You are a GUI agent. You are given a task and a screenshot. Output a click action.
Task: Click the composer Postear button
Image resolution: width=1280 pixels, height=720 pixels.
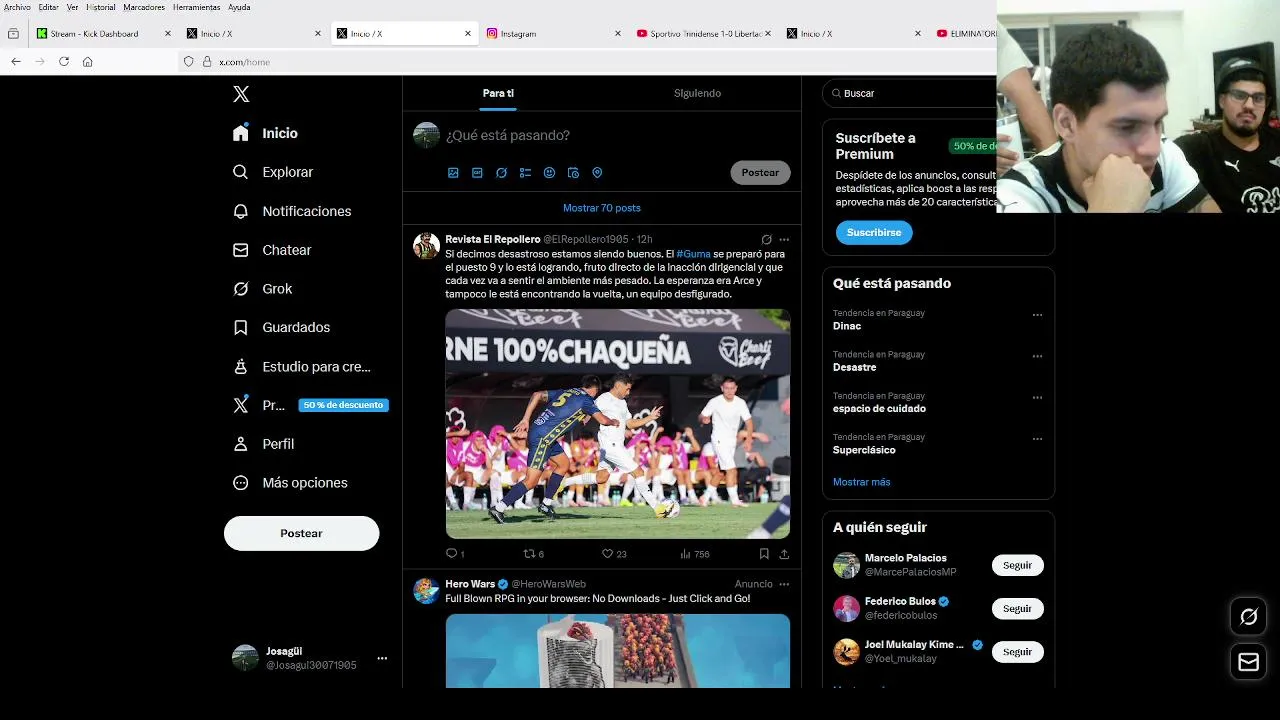point(760,173)
